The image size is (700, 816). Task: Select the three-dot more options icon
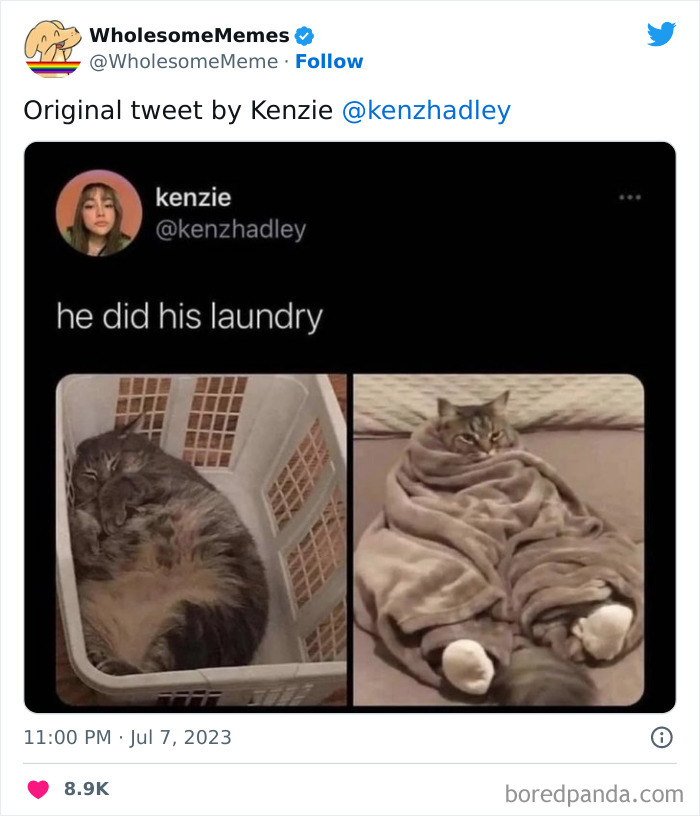pos(631,198)
